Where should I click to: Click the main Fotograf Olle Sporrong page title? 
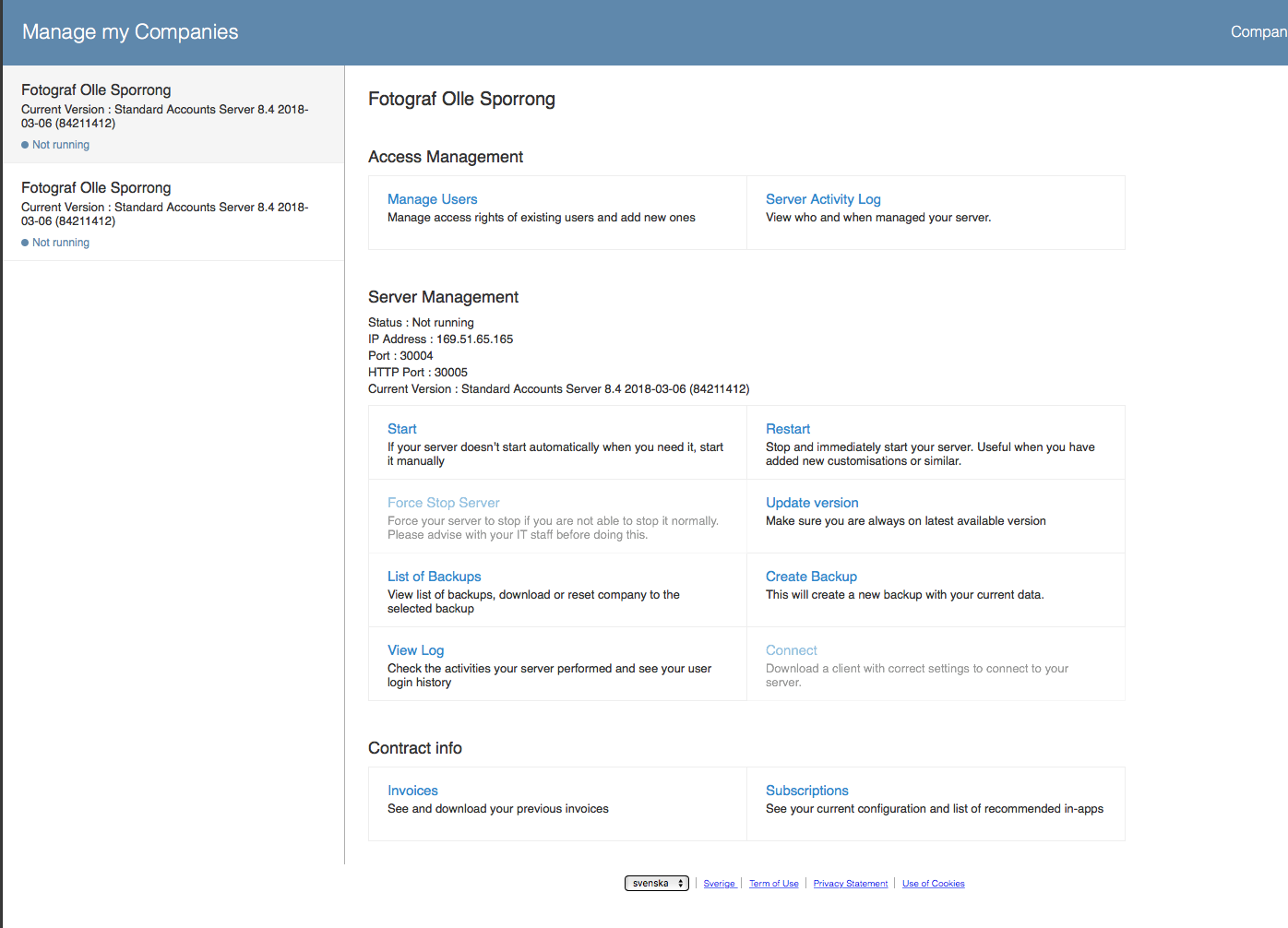[461, 99]
